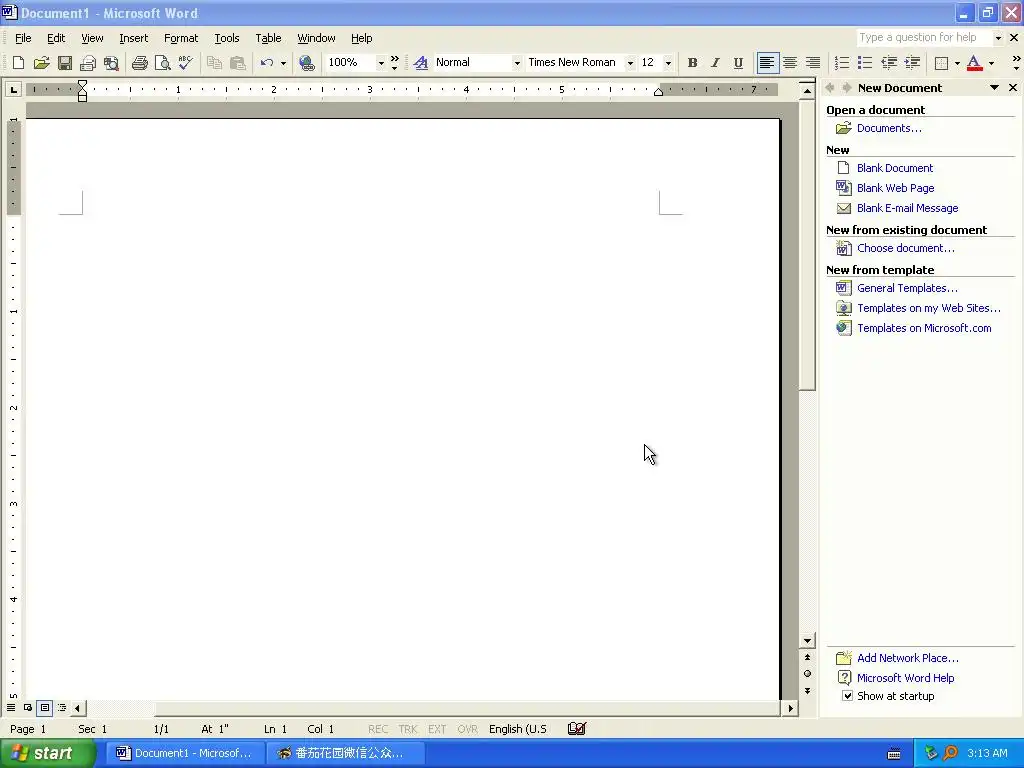1024x768 pixels.
Task: Click the orange magnifier tray icon
Action: (x=950, y=753)
